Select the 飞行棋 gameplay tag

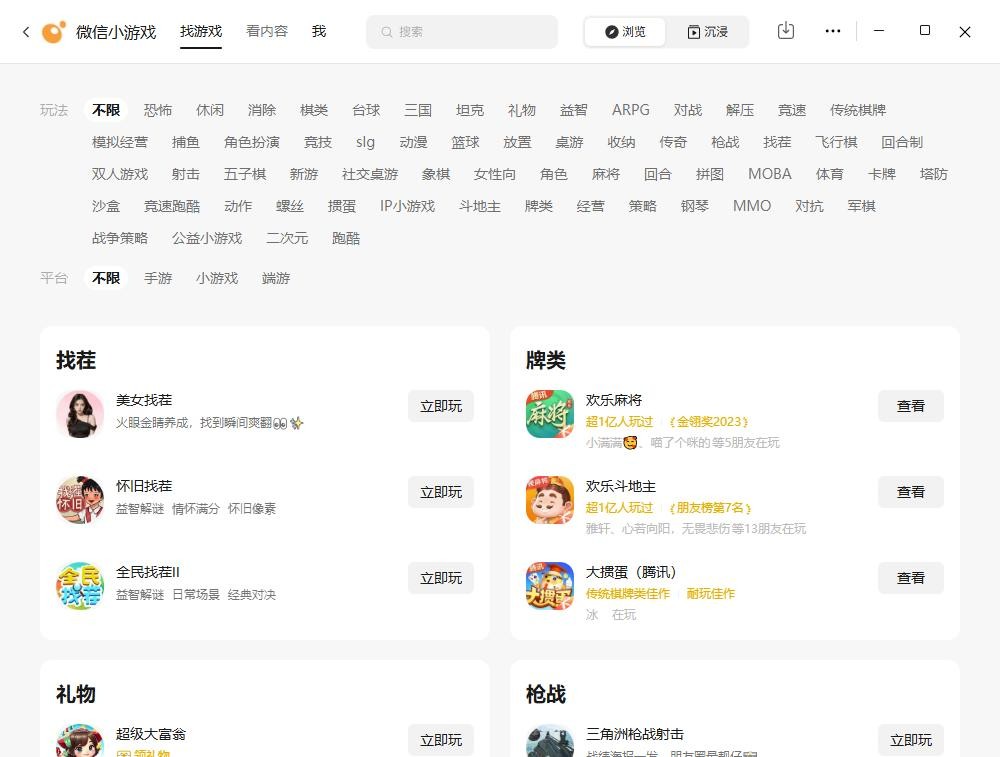(x=836, y=142)
